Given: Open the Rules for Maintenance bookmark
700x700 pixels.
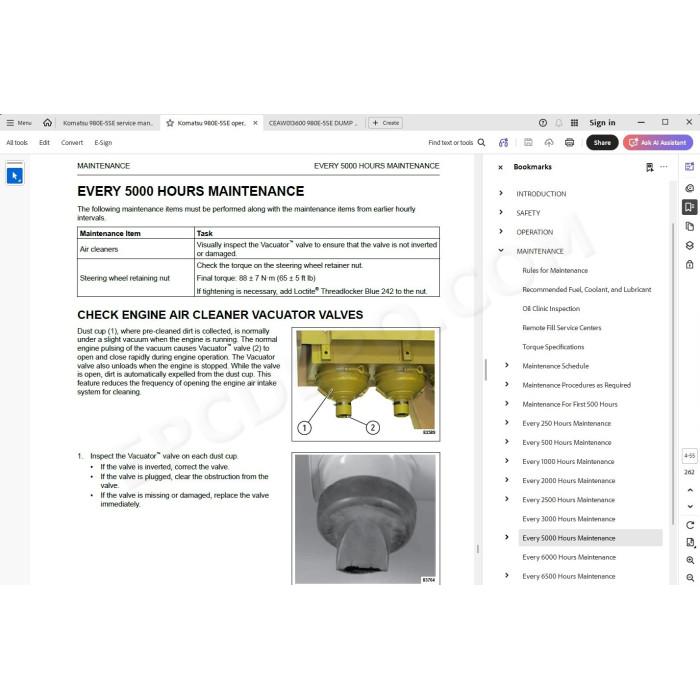Looking at the screenshot, I should tap(555, 271).
